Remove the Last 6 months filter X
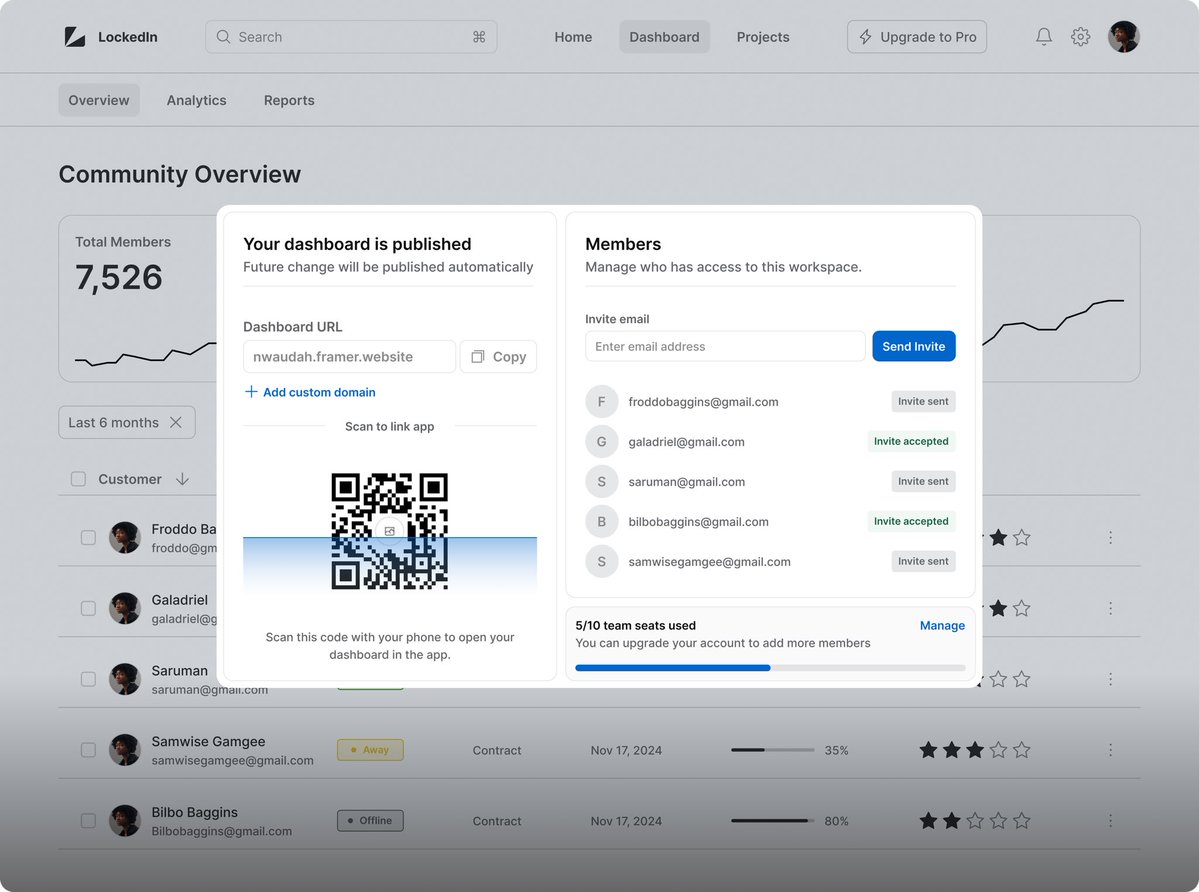The height and width of the screenshot is (892, 1199). pos(176,423)
